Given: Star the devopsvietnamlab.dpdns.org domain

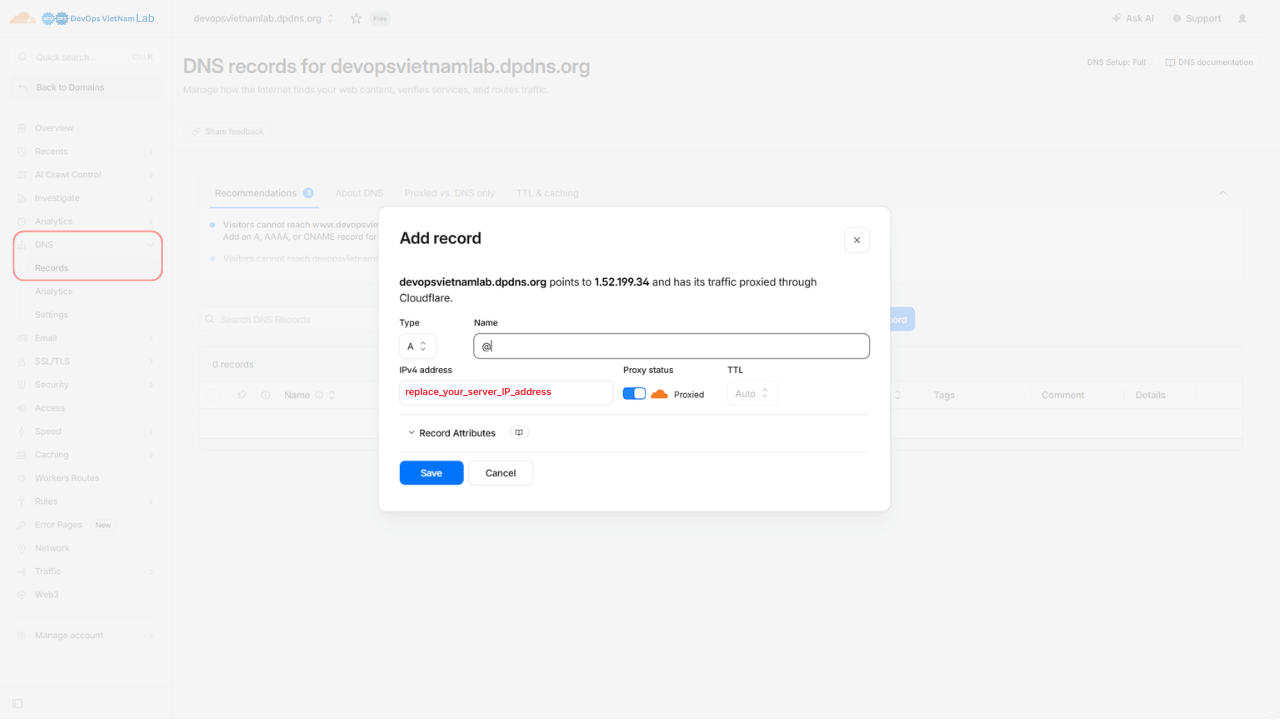Looking at the screenshot, I should tap(356, 18).
